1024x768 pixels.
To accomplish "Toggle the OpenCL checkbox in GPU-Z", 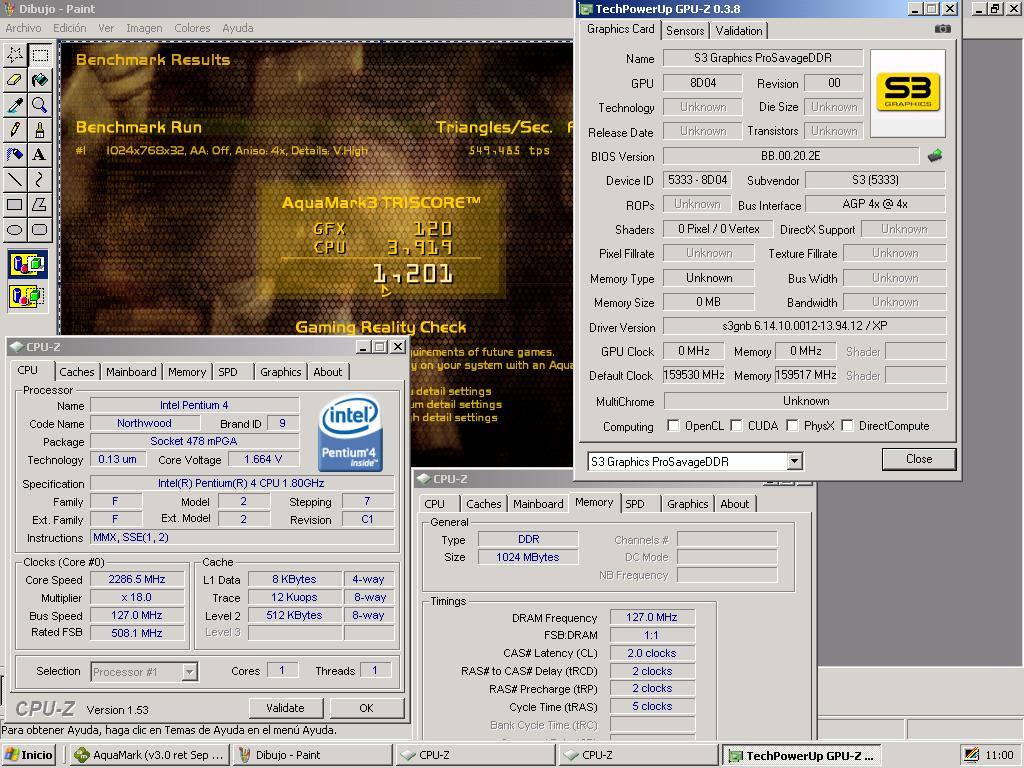I will coord(673,426).
